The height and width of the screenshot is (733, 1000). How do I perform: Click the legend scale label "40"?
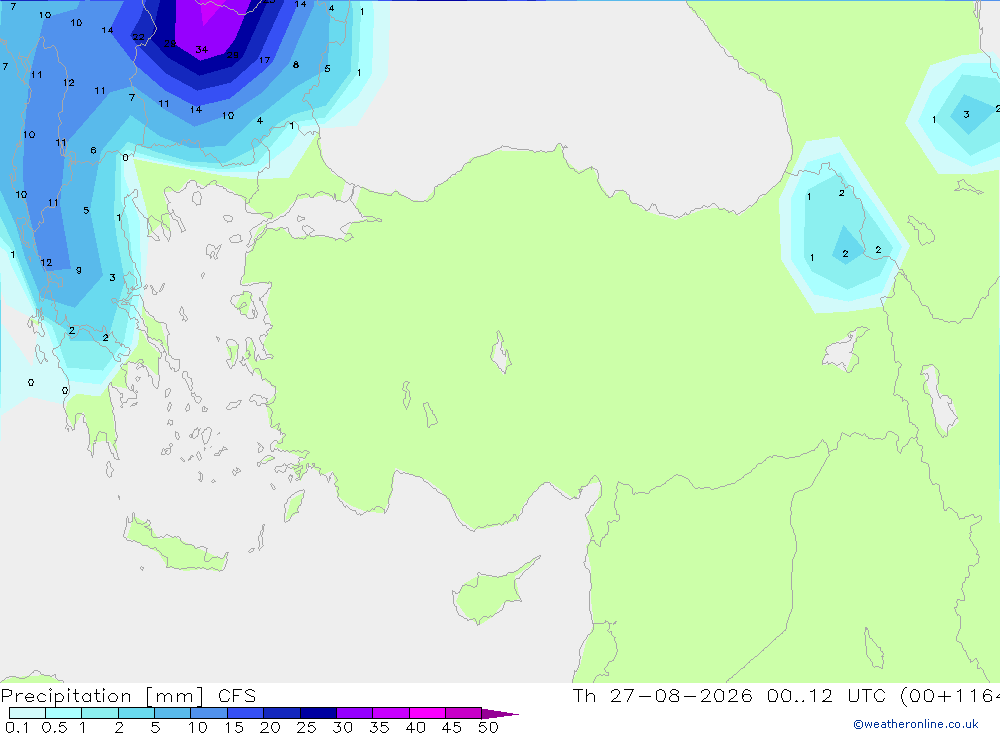pos(416,727)
